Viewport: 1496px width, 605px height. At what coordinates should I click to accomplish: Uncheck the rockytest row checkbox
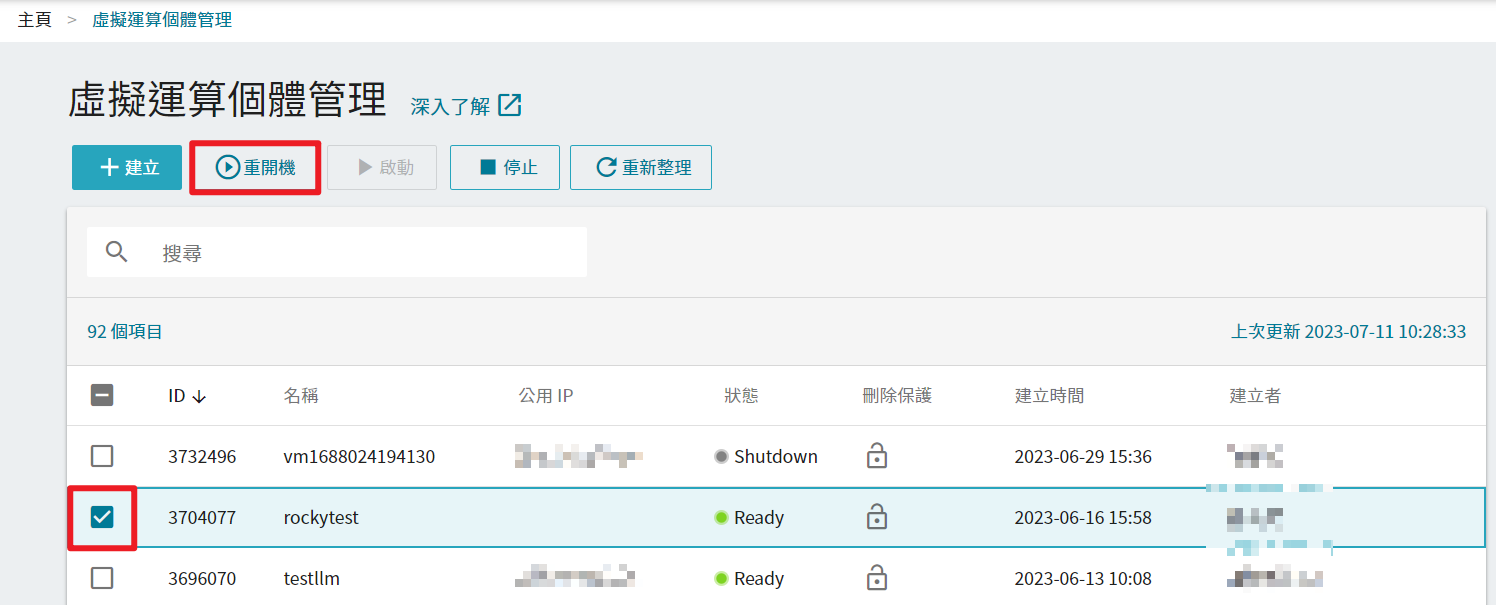[x=102, y=517]
